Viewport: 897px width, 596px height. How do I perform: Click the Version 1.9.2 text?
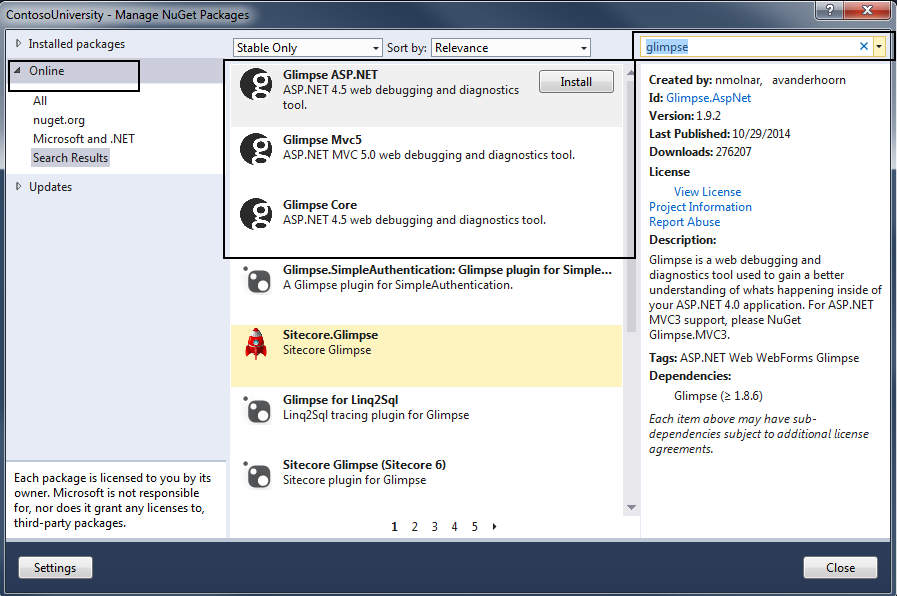coord(685,116)
